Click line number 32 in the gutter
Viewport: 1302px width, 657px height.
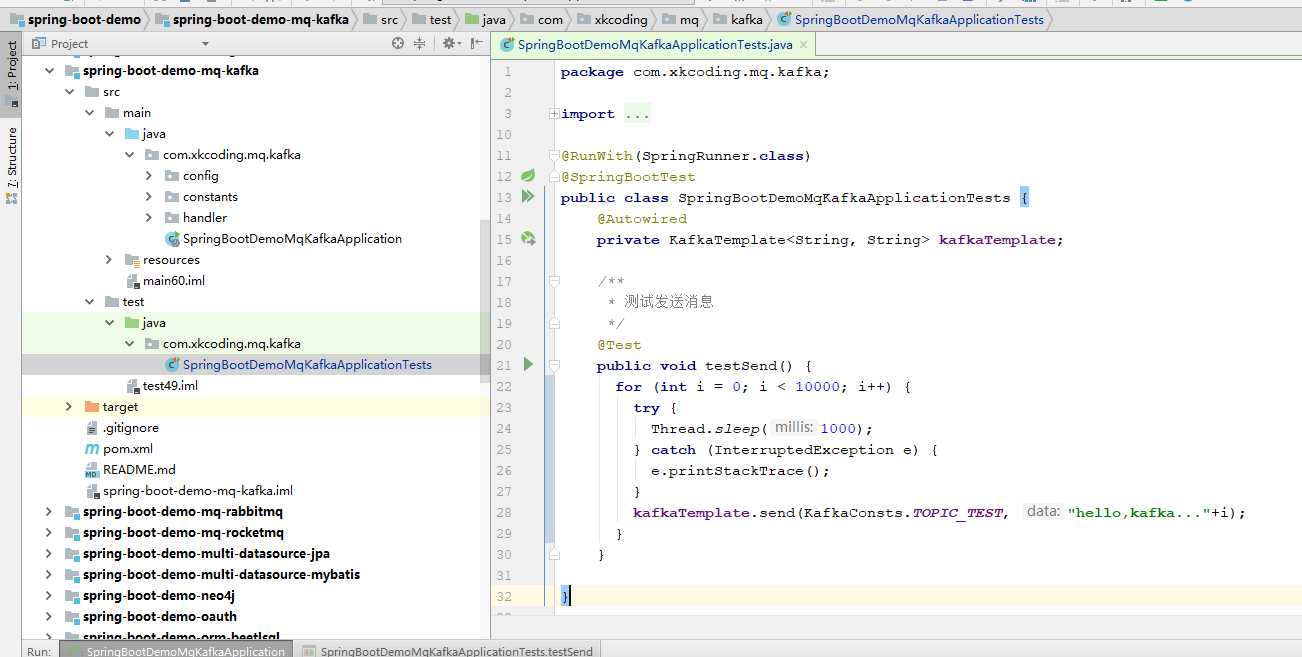[x=504, y=597]
